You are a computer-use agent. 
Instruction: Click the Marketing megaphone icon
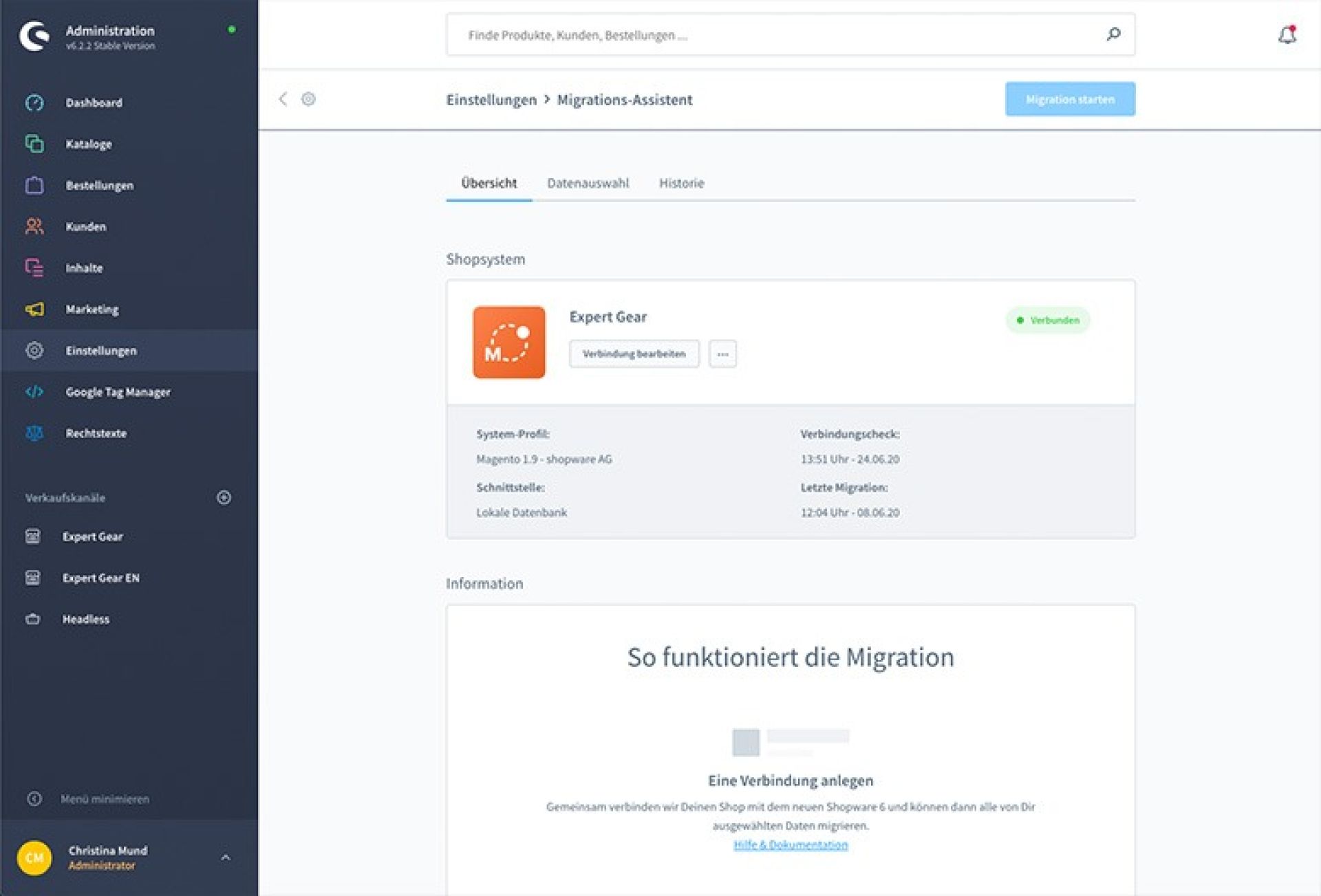tap(34, 309)
